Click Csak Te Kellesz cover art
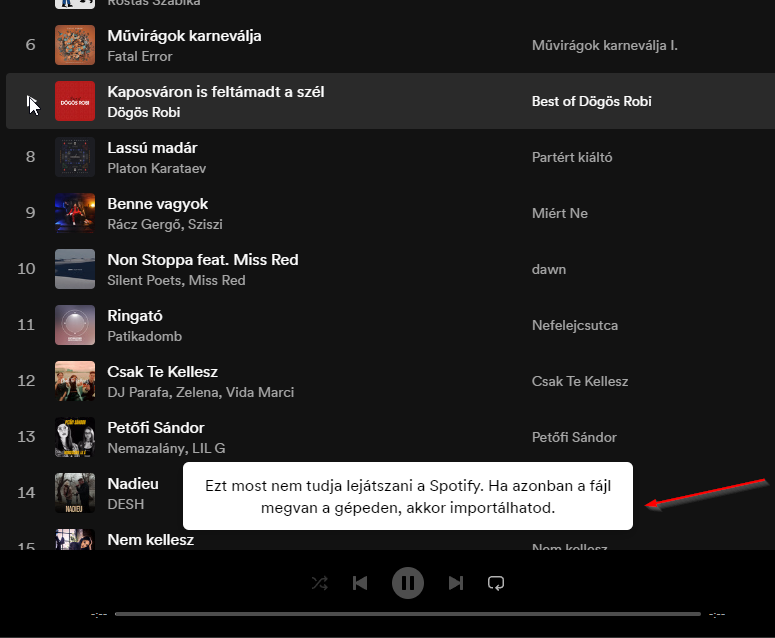The width and height of the screenshot is (775, 638). pos(75,381)
